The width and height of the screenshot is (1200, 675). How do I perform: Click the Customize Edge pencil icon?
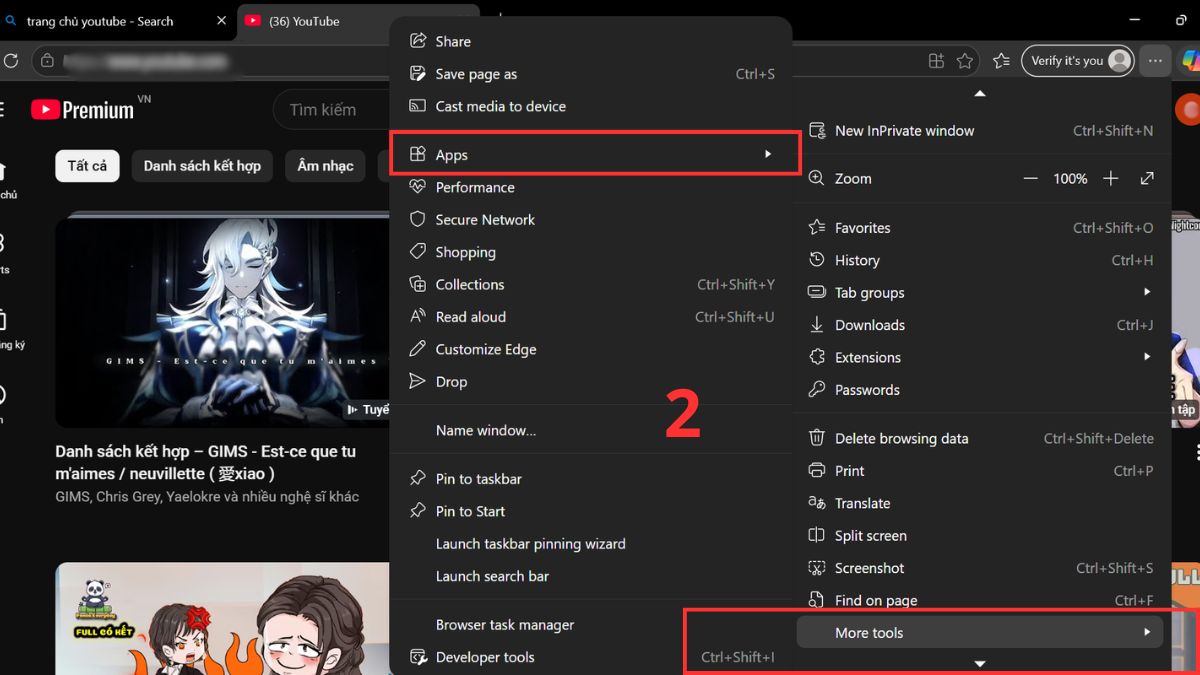418,349
